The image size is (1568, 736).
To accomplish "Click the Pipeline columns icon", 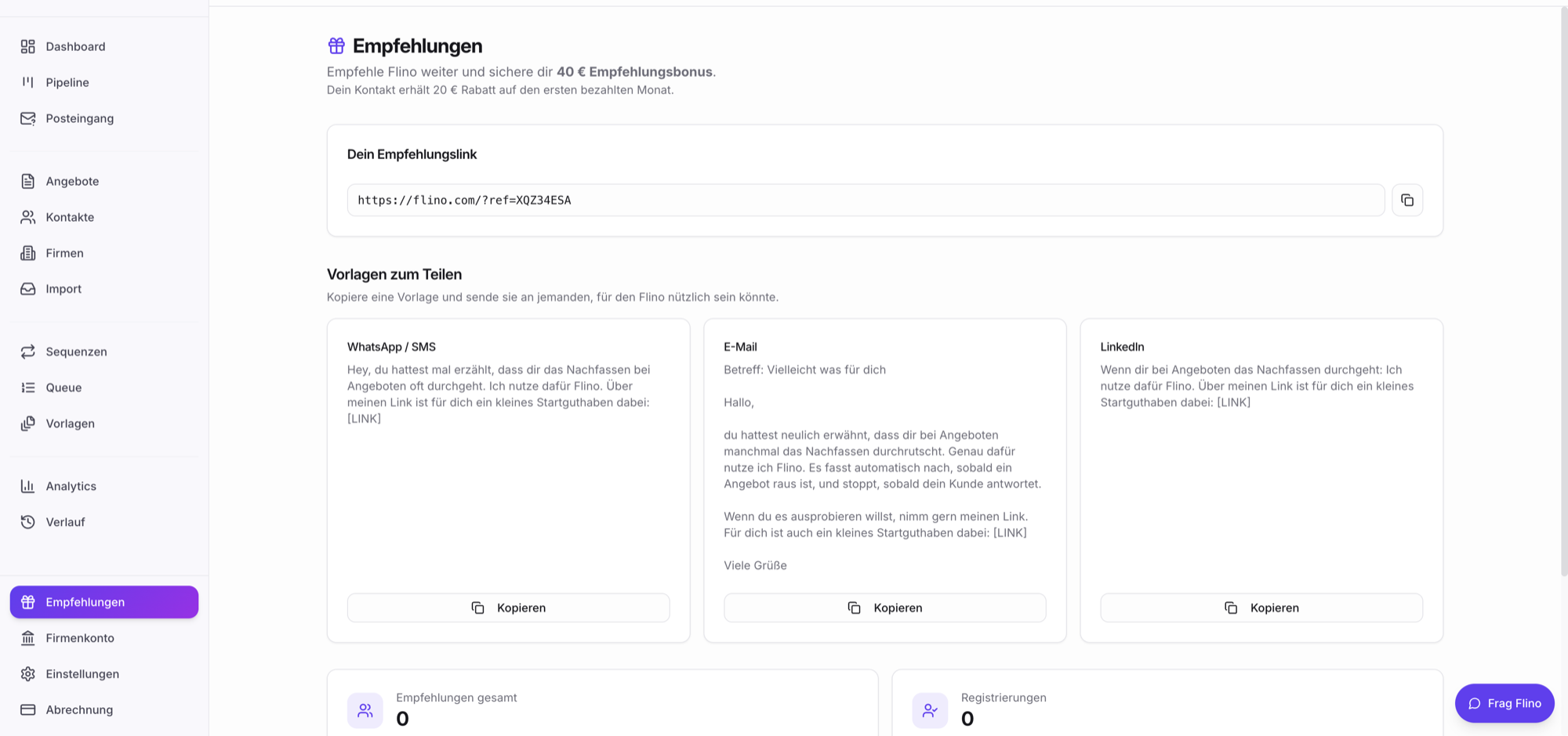I will (28, 82).
